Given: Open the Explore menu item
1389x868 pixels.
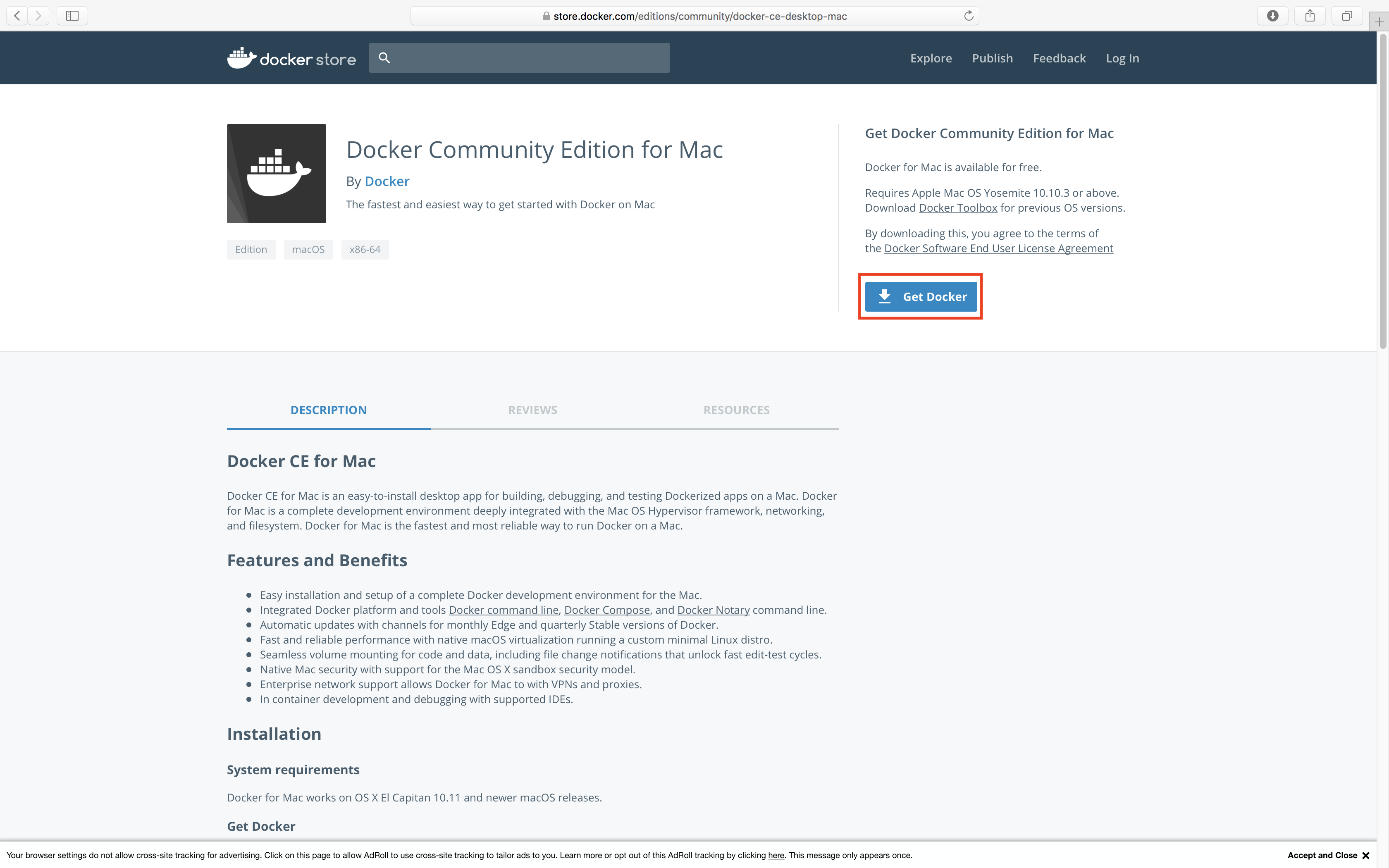Looking at the screenshot, I should 931,58.
